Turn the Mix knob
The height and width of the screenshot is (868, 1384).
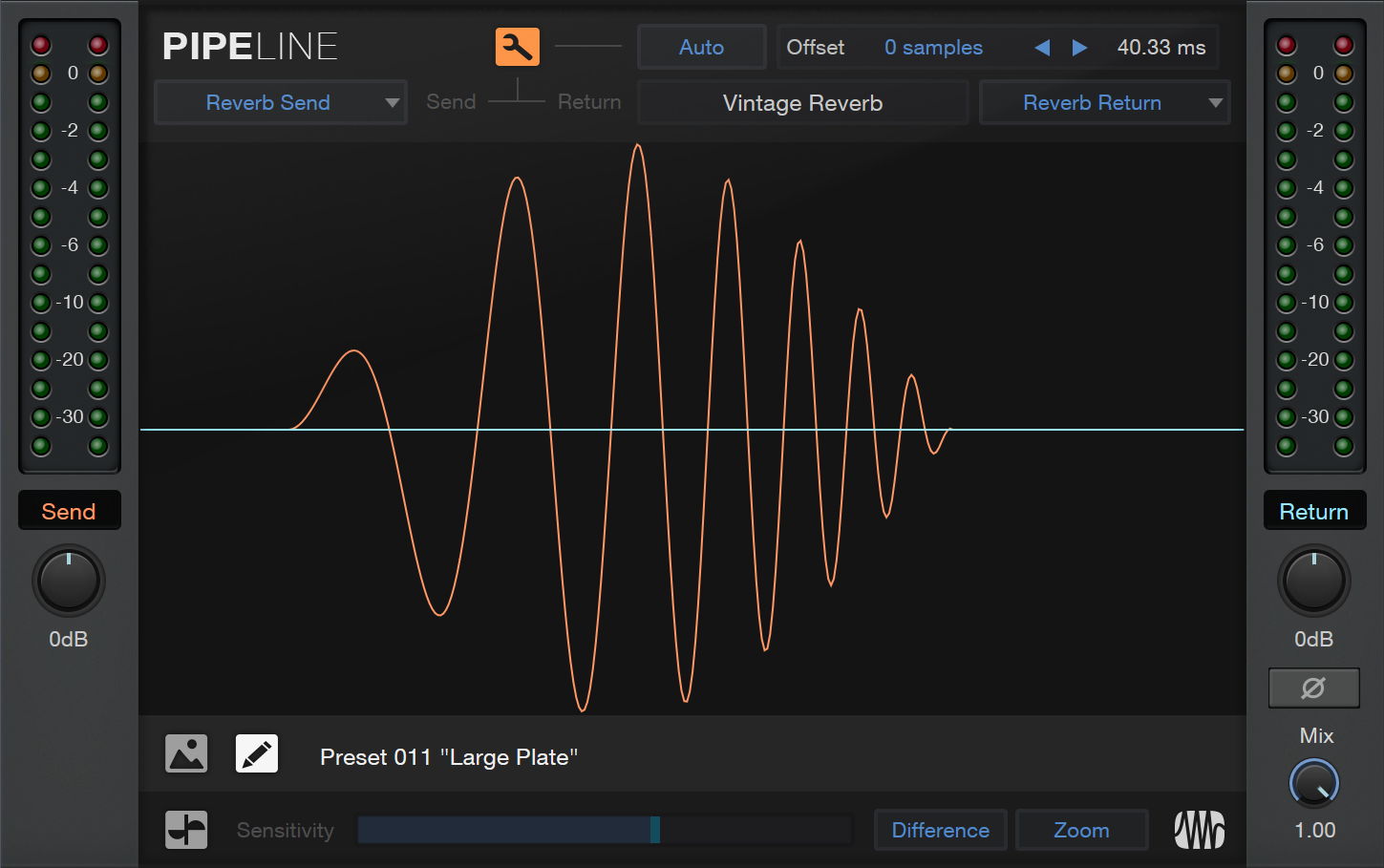pyautogui.click(x=1314, y=783)
